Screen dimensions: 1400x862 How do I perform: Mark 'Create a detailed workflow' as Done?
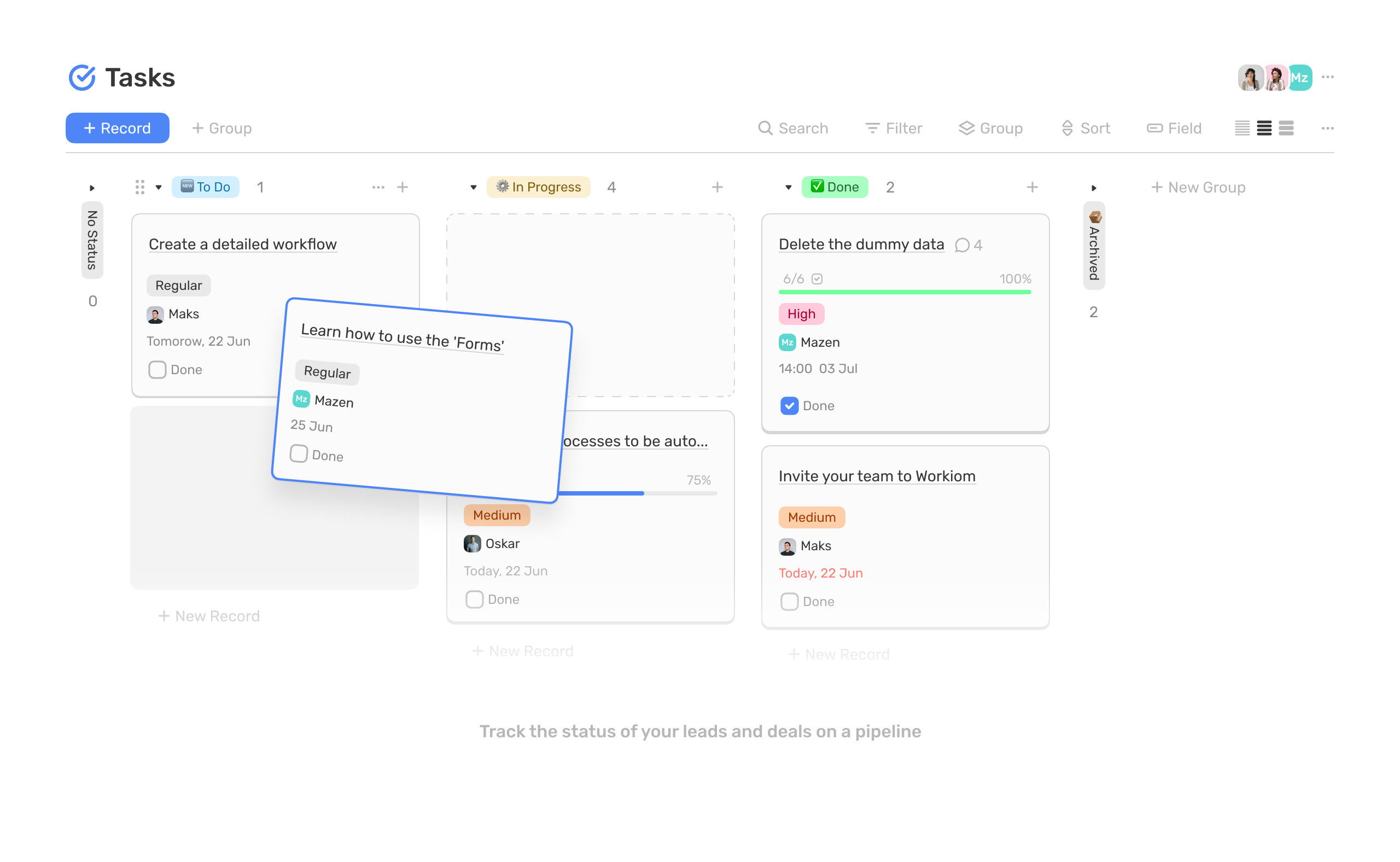[157, 369]
